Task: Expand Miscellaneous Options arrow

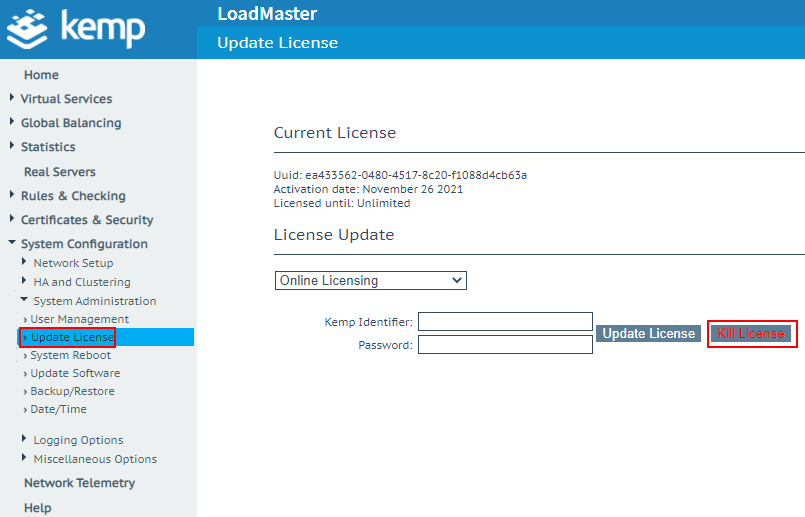Action: pyautogui.click(x=24, y=457)
